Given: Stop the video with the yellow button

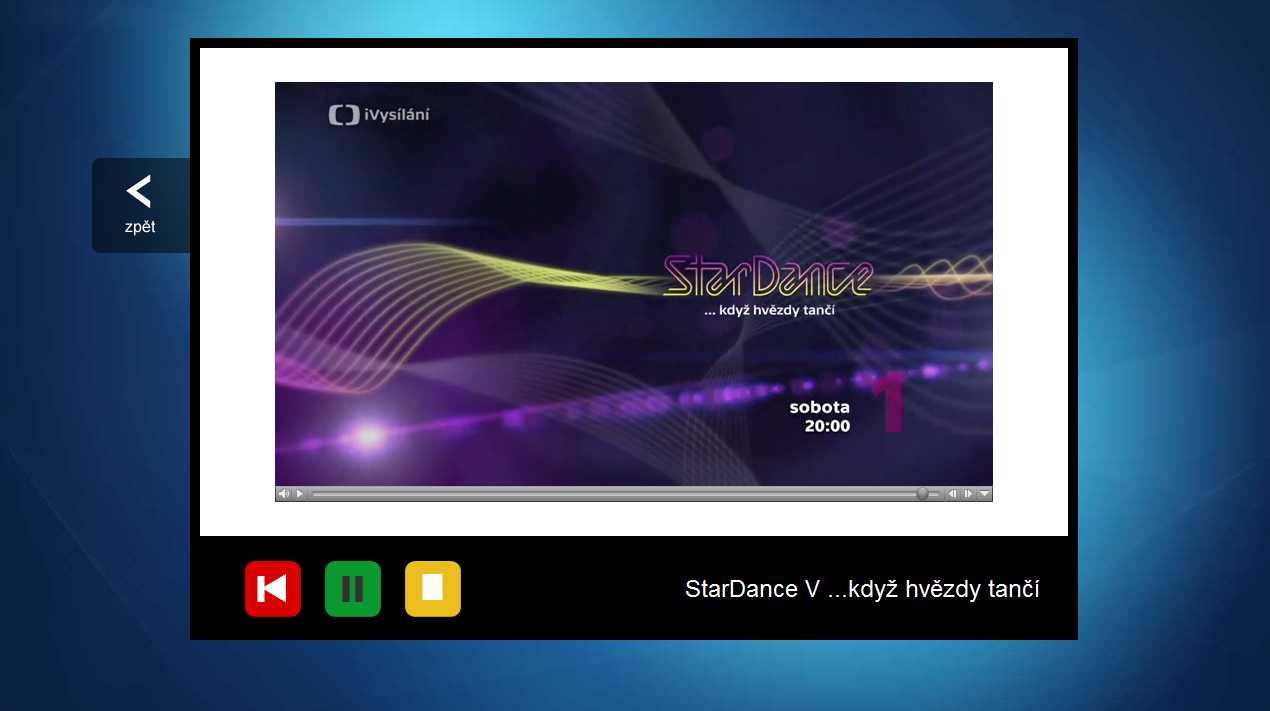Looking at the screenshot, I should tap(433, 589).
